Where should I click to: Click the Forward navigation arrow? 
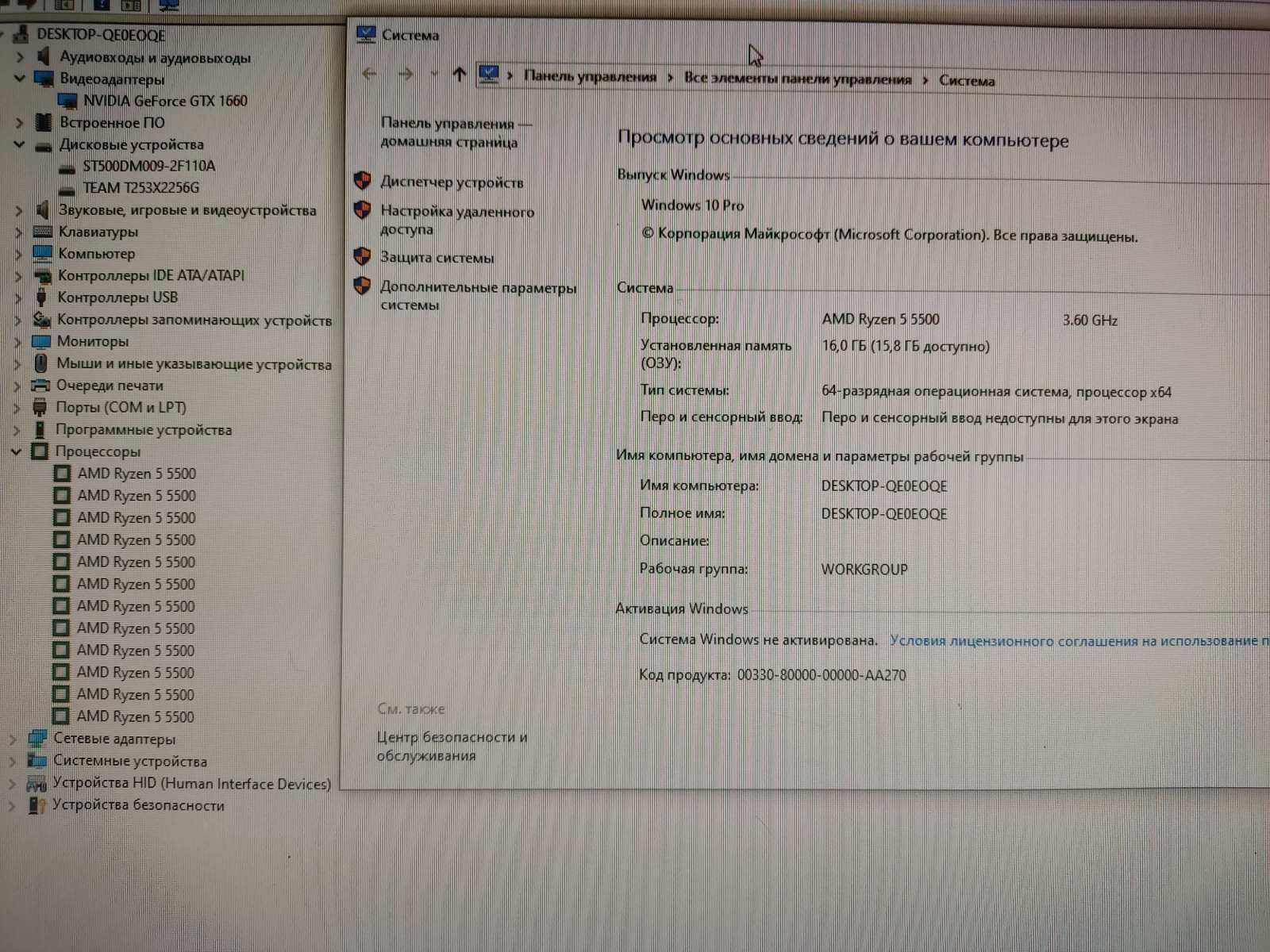(406, 75)
